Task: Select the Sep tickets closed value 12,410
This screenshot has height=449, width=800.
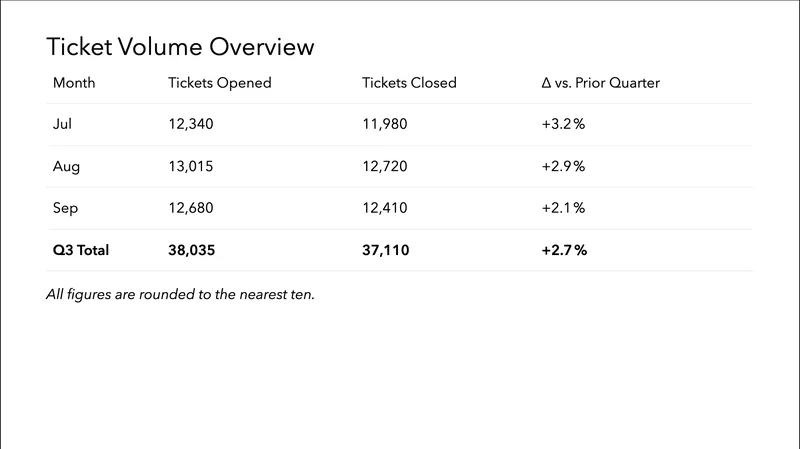Action: pyautogui.click(x=384, y=208)
